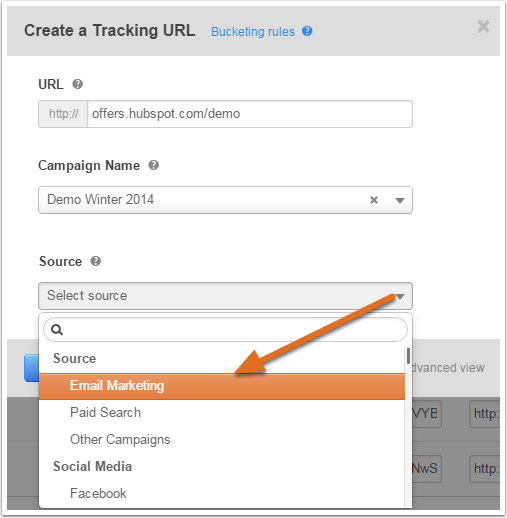Focus the source search text box

pyautogui.click(x=225, y=330)
